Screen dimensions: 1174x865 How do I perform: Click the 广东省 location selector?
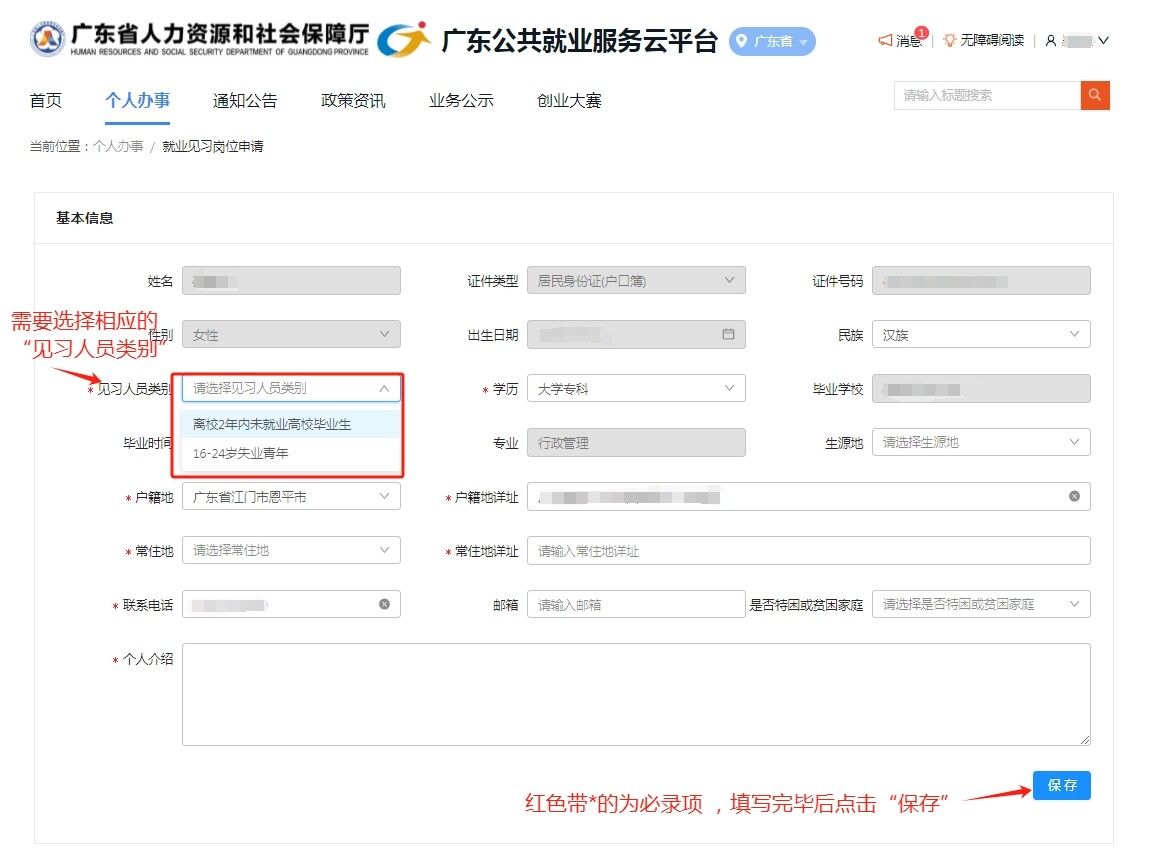tap(772, 41)
